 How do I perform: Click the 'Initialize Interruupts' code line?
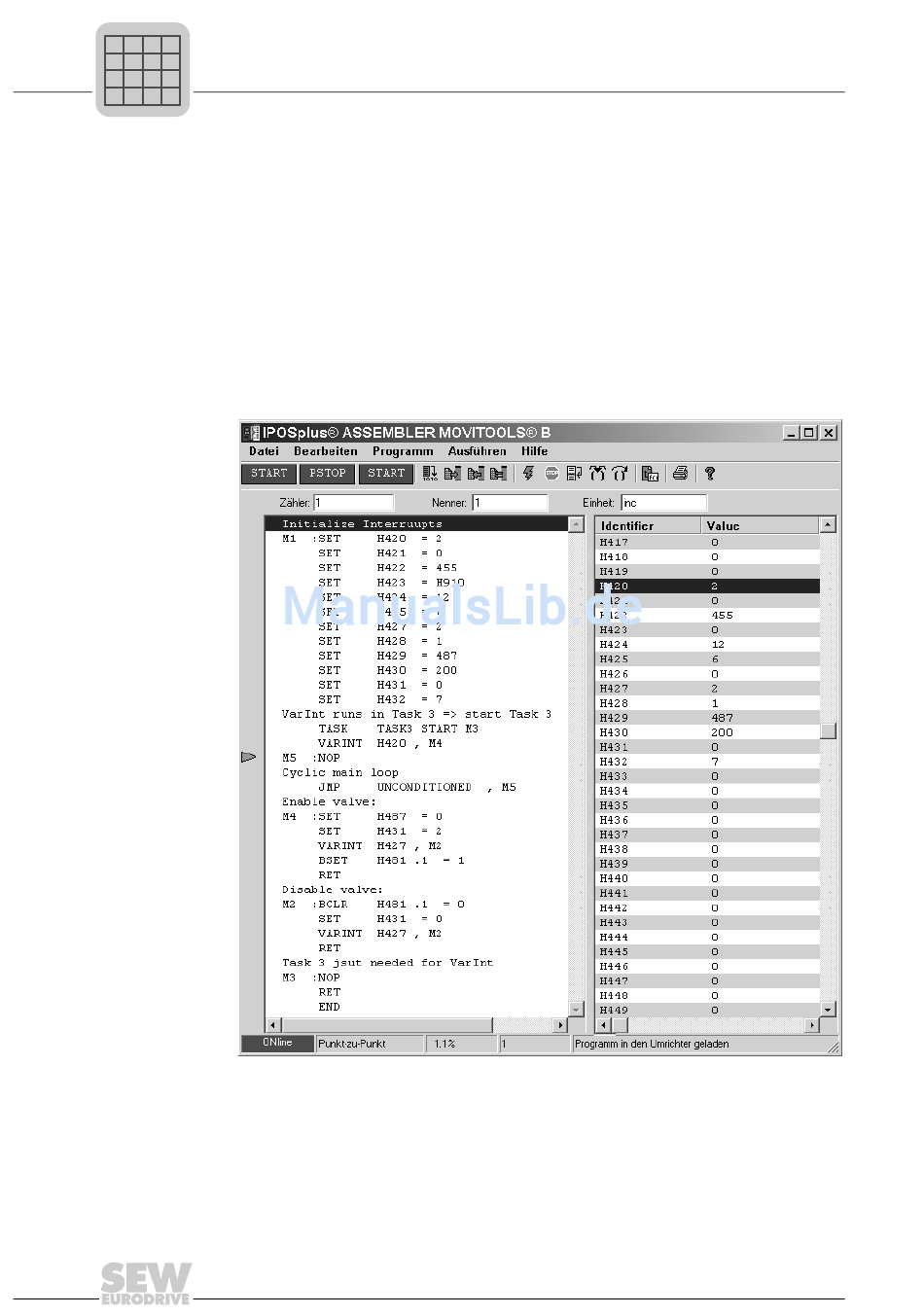(x=416, y=523)
